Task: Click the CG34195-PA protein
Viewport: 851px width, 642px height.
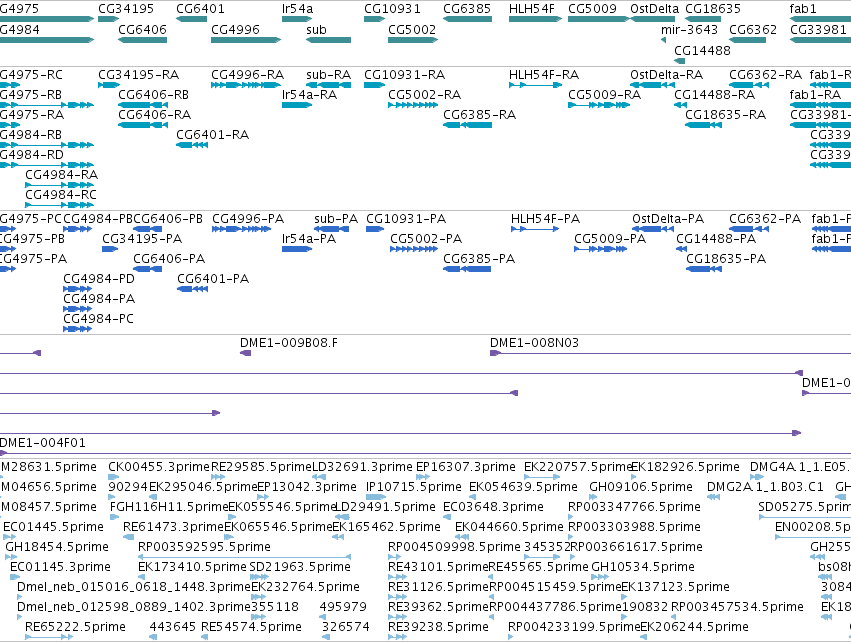Action: 110,249
